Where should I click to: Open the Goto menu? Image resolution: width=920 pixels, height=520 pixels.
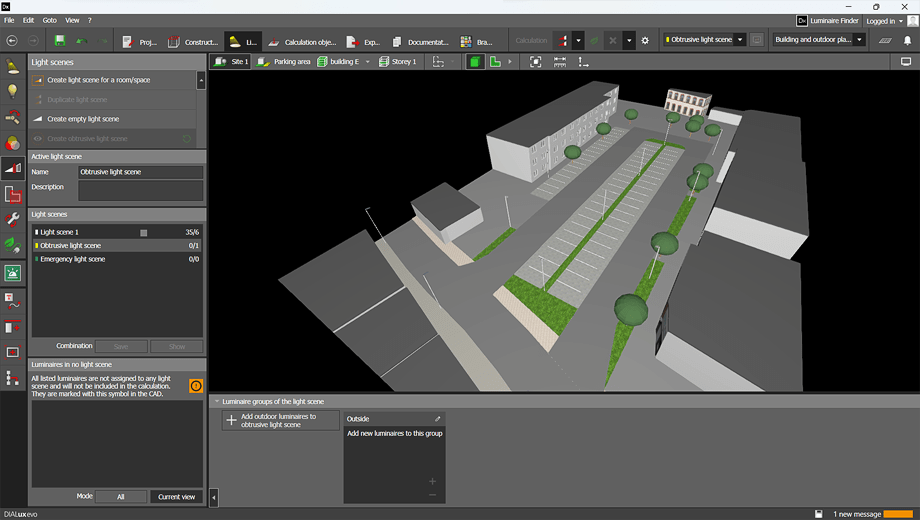pyautogui.click(x=49, y=20)
